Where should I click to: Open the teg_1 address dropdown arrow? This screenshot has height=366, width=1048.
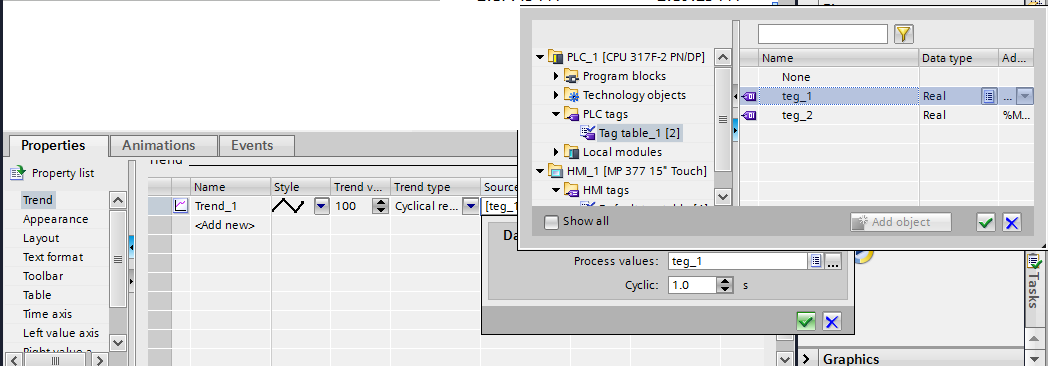(1025, 96)
